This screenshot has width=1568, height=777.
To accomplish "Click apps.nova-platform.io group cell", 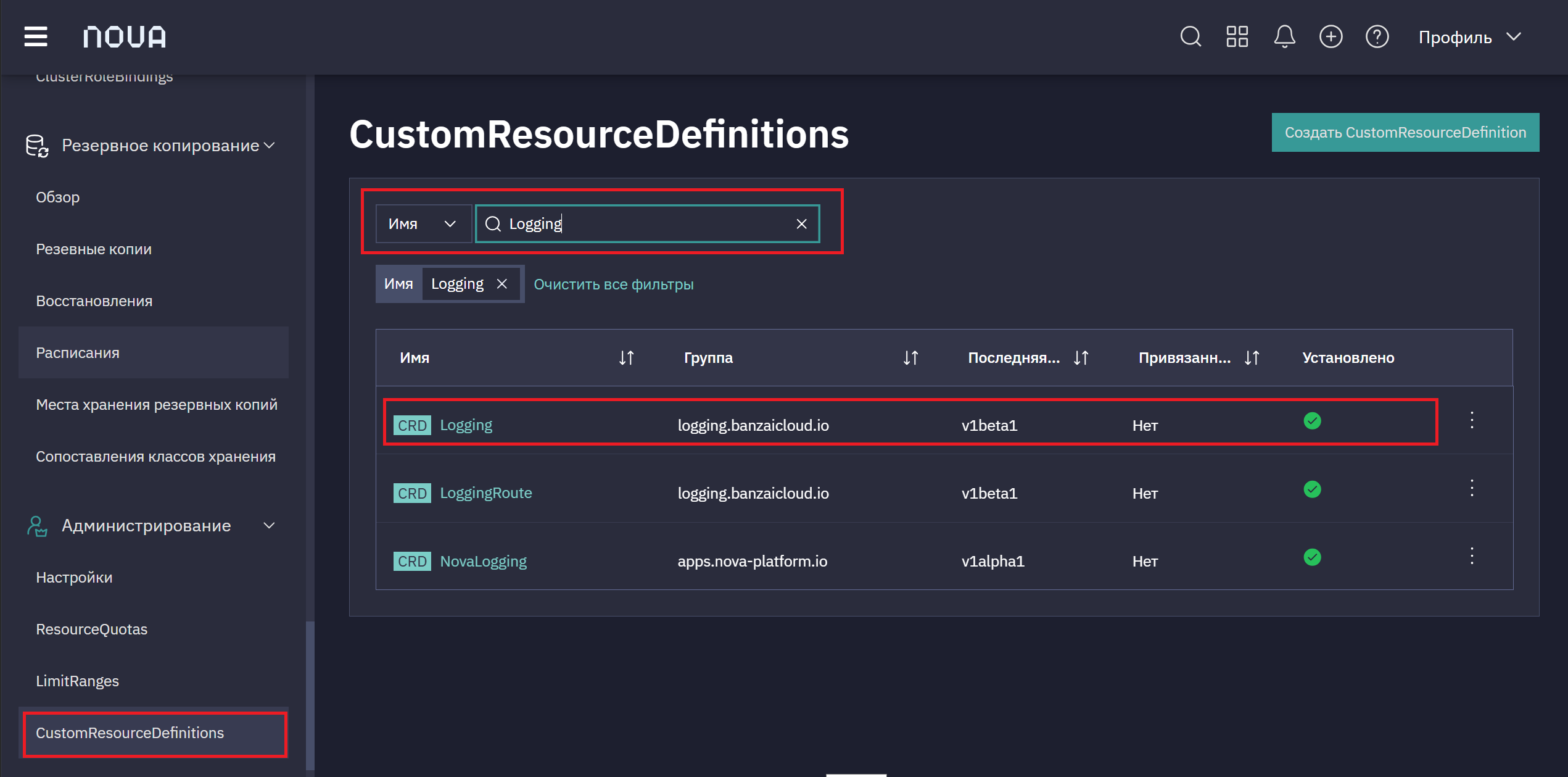I will tap(752, 561).
